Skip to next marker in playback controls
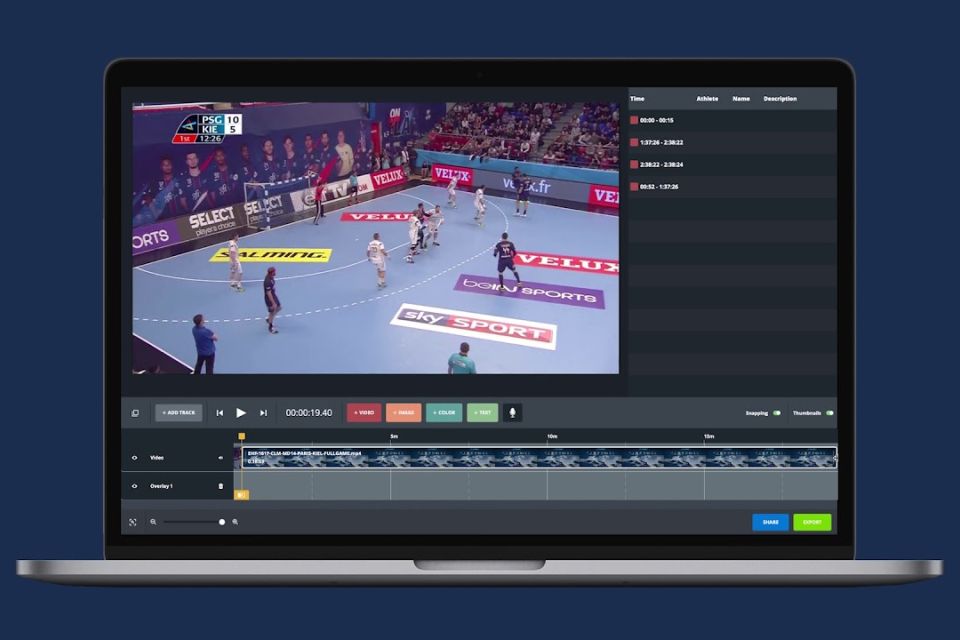 coord(263,413)
